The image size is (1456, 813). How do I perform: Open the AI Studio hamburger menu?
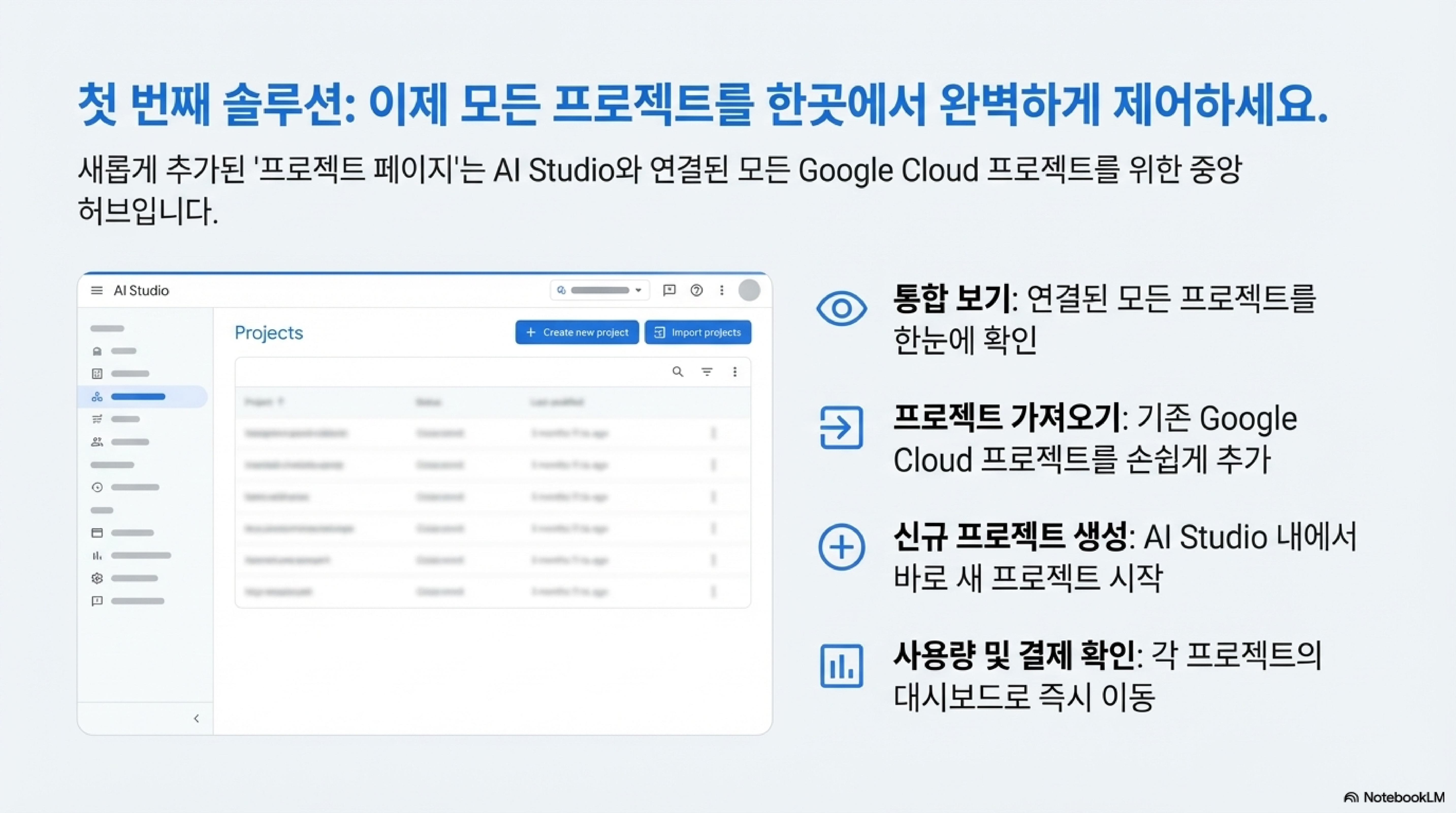click(x=97, y=291)
